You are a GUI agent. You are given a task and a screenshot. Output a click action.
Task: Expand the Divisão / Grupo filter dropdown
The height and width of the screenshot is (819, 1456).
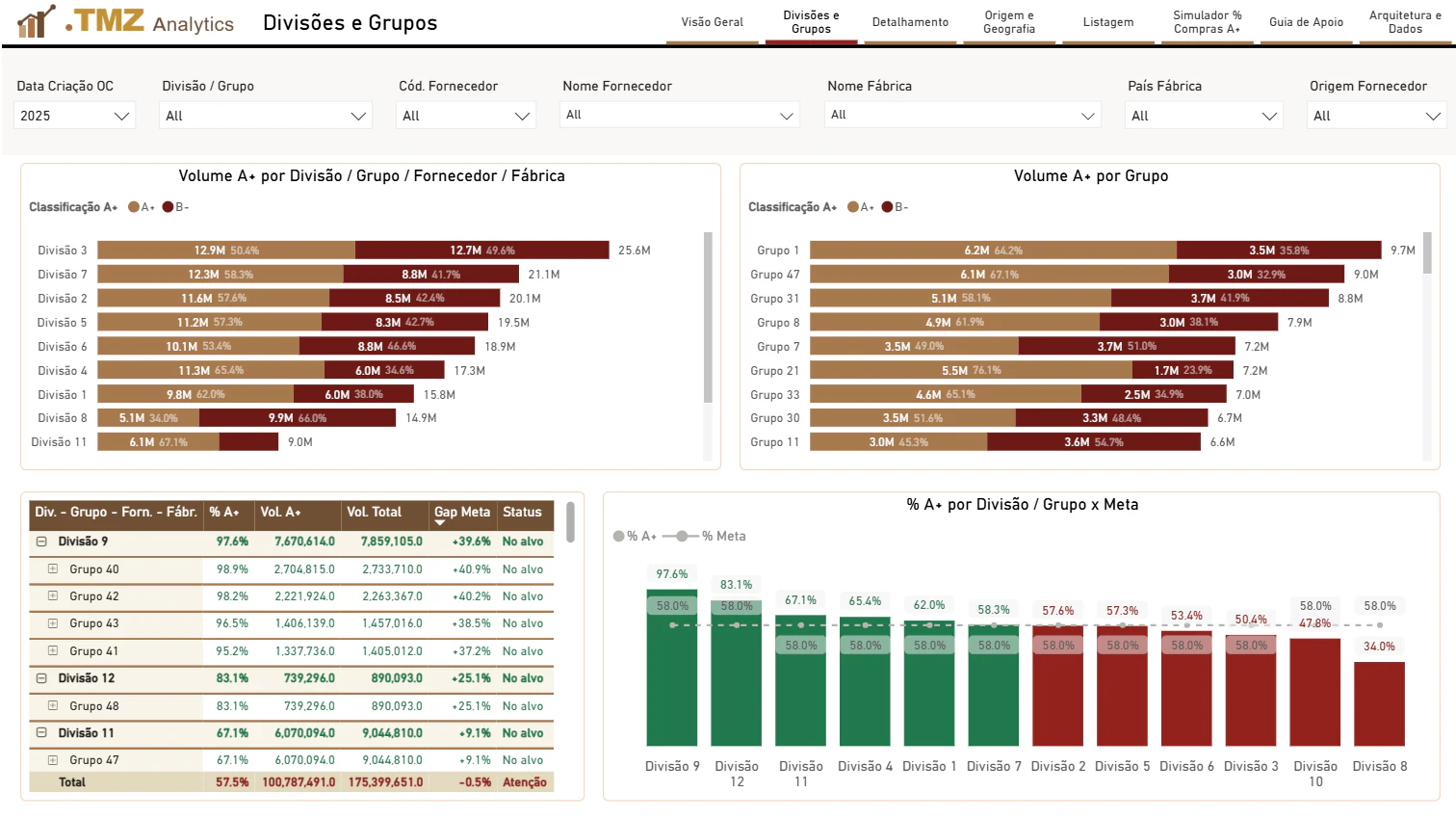coord(266,116)
